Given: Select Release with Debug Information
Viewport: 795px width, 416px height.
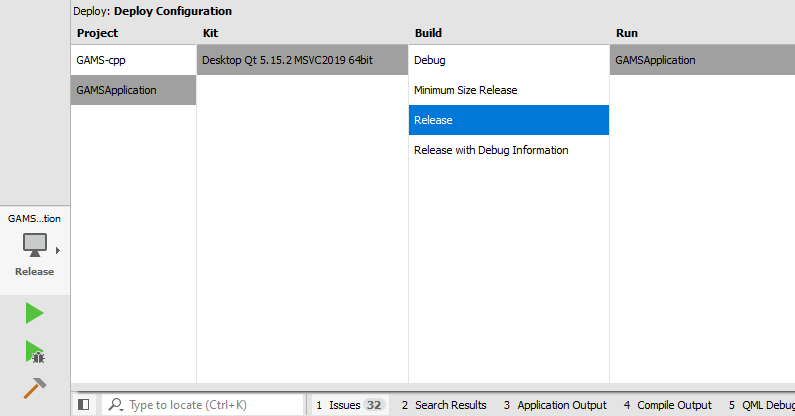Looking at the screenshot, I should (x=491, y=150).
